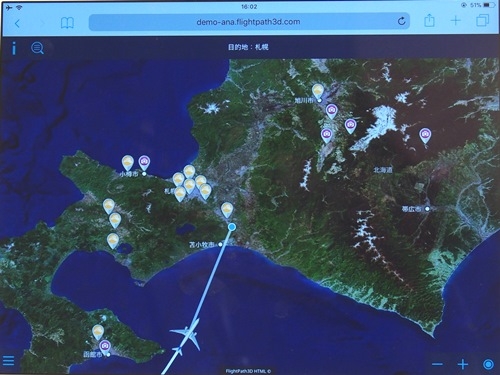Open the hamburger menu at bottom left
The width and height of the screenshot is (500, 375).
(8, 360)
